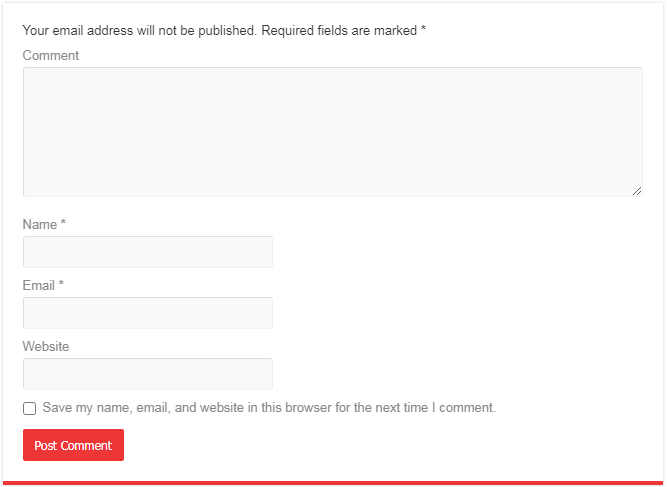Click the asterisk after 'Required fields are marked'
Image resolution: width=667 pixels, height=487 pixels.
tap(423, 28)
